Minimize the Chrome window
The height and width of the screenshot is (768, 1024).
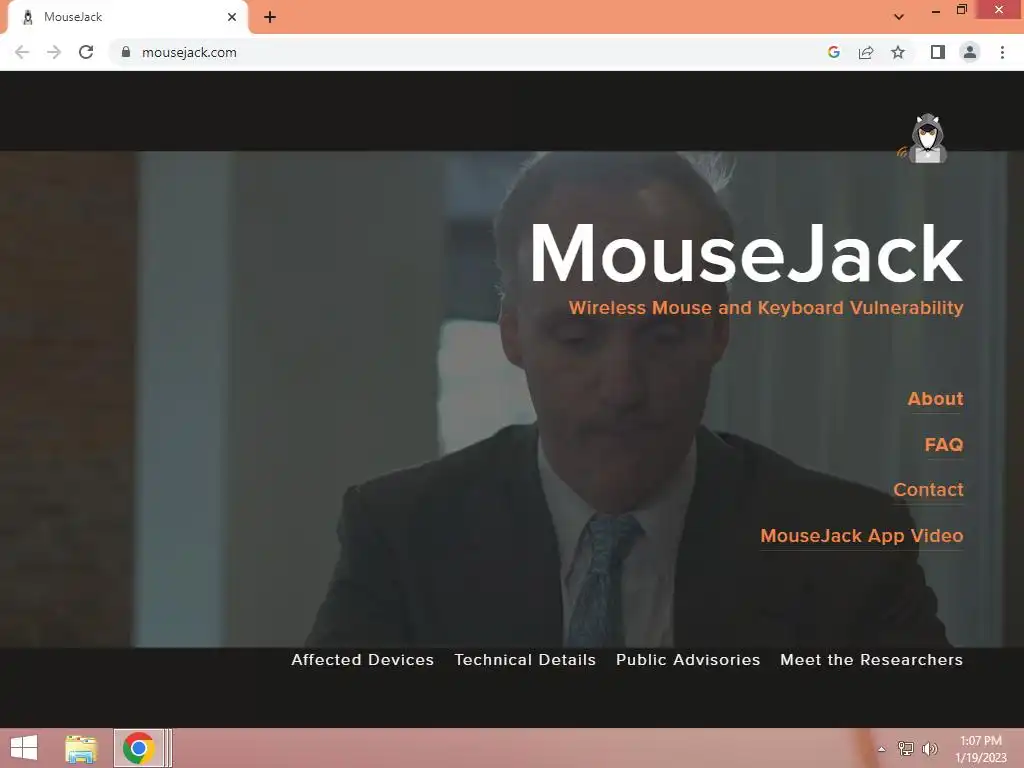click(x=936, y=11)
